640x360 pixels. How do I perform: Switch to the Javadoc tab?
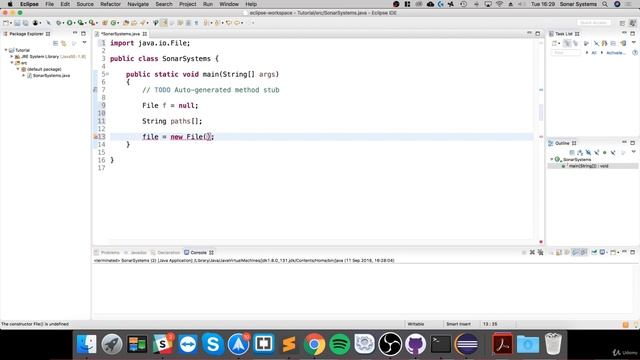[136, 253]
